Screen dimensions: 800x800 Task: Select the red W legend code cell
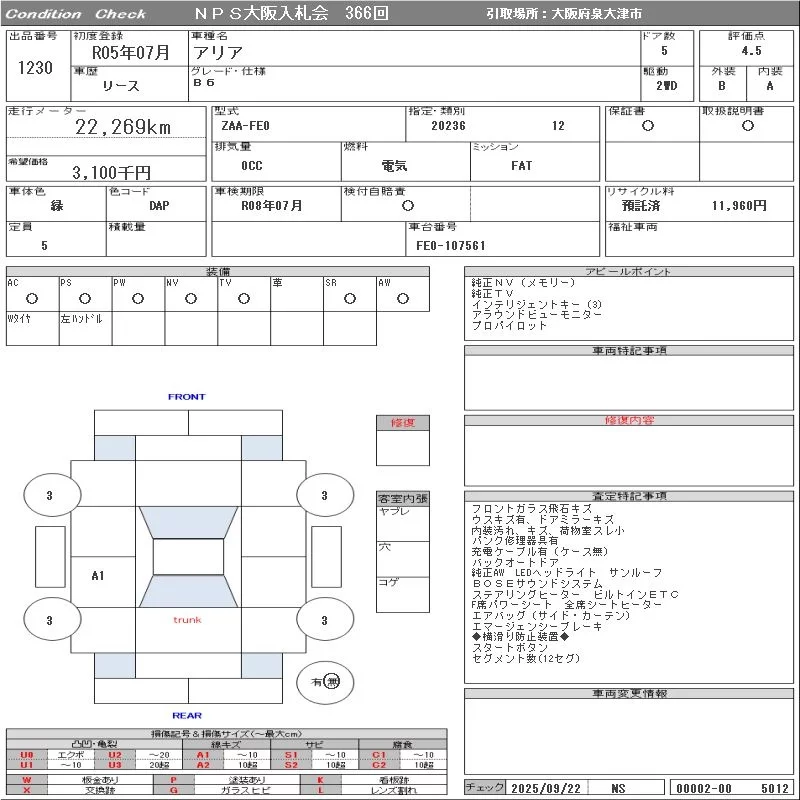coord(27,779)
